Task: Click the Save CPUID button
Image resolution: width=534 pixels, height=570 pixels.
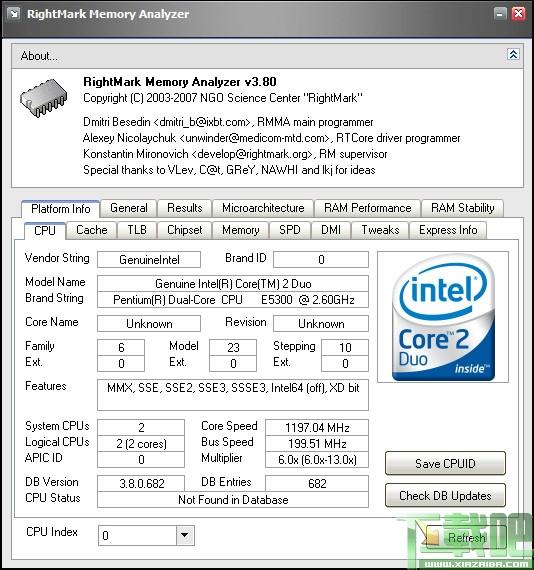Action: point(445,463)
